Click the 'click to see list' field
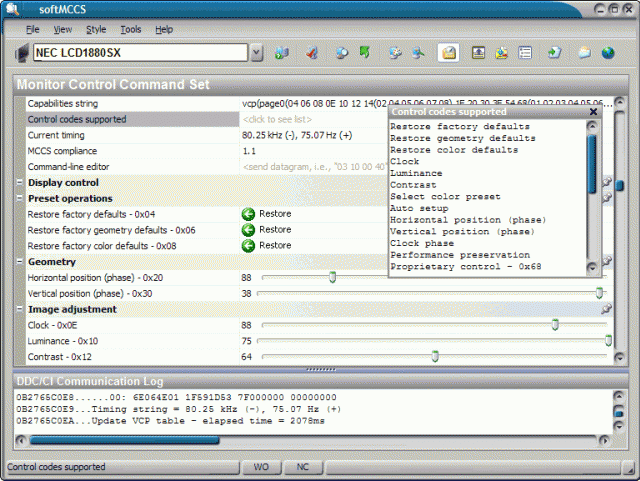This screenshot has width=640, height=481. click(x=313, y=120)
